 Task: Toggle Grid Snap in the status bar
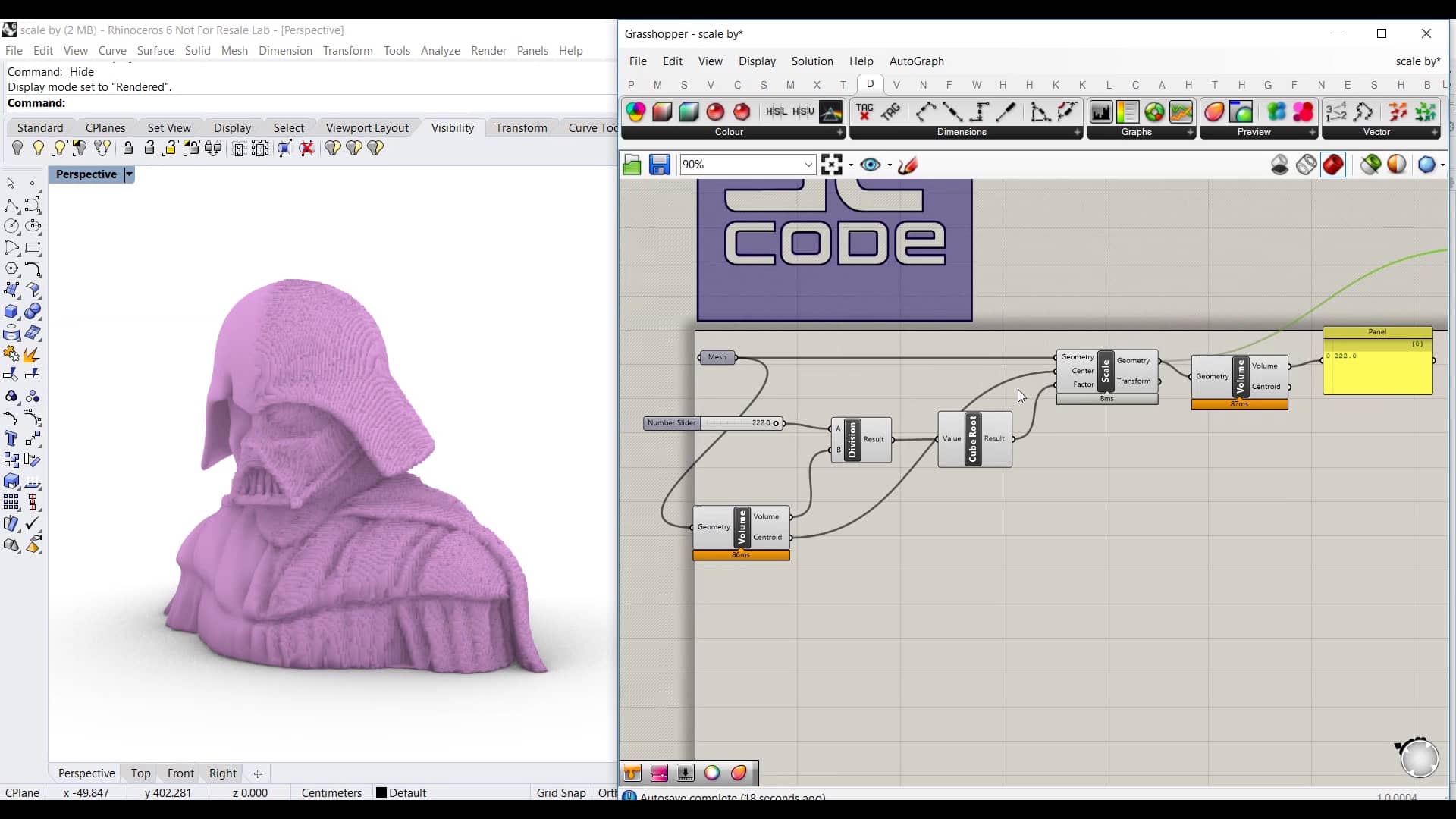point(560,792)
